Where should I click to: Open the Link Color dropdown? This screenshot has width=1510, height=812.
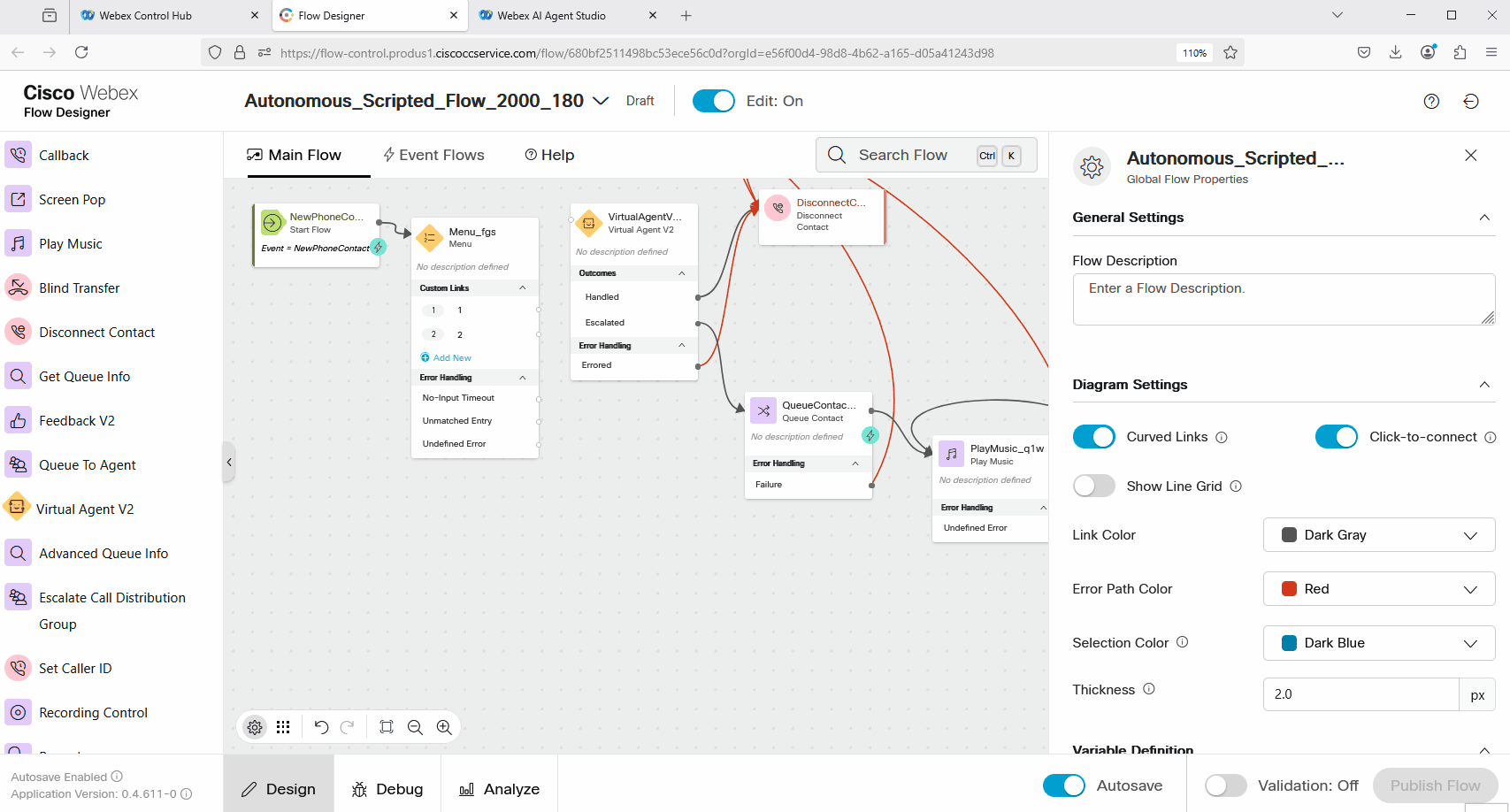[1378, 535]
